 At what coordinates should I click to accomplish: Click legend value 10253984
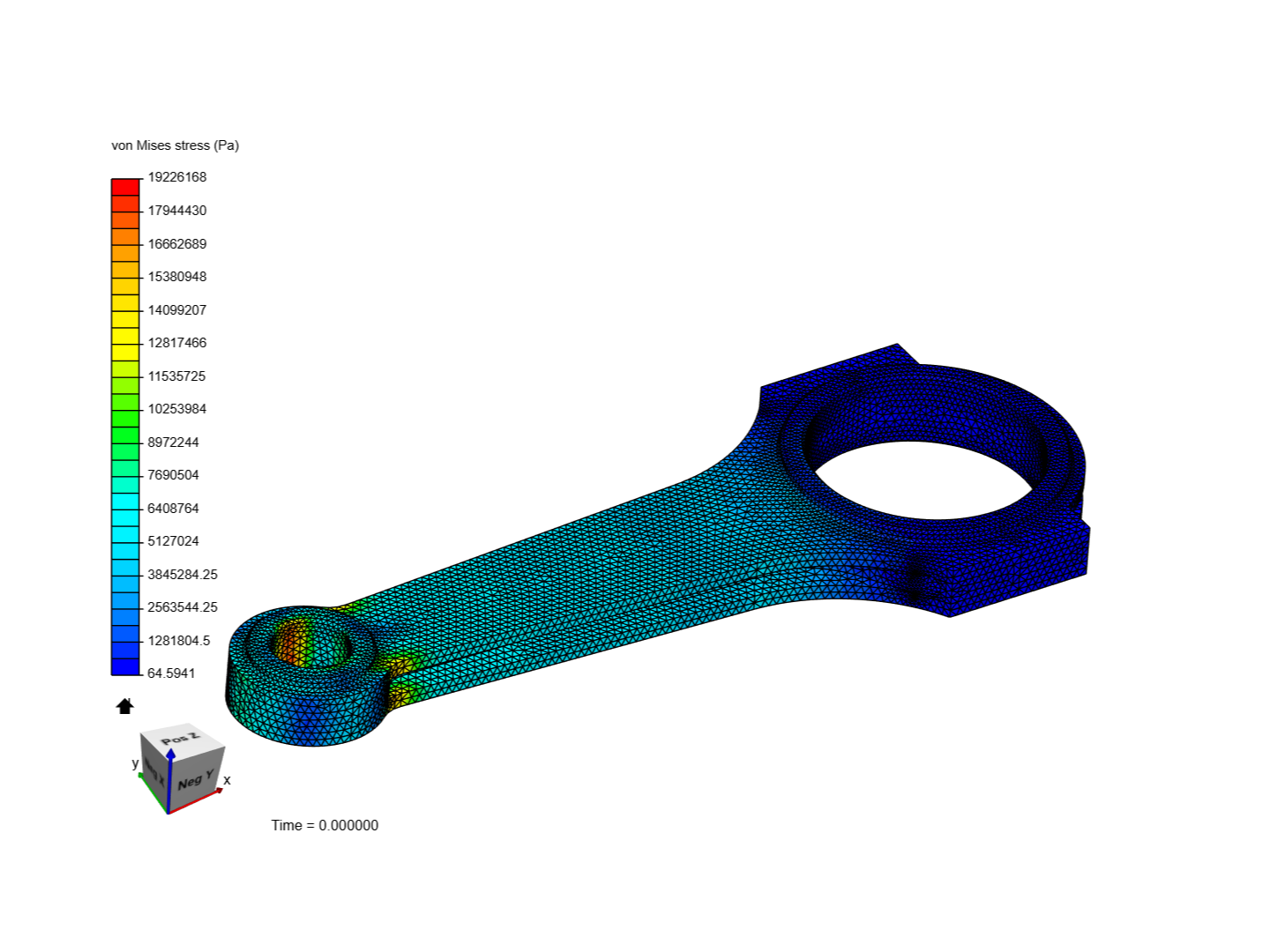point(177,409)
